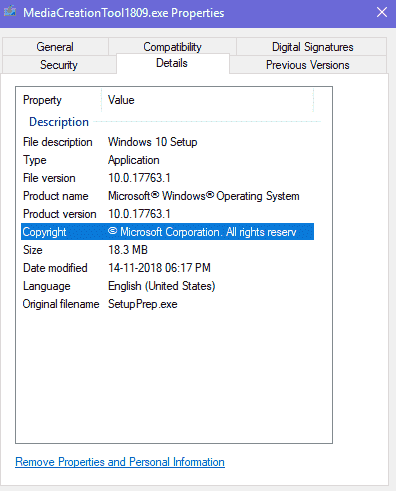The height and width of the screenshot is (491, 396).
Task: Click the '18.3 MB' size value
Action: (x=128, y=250)
